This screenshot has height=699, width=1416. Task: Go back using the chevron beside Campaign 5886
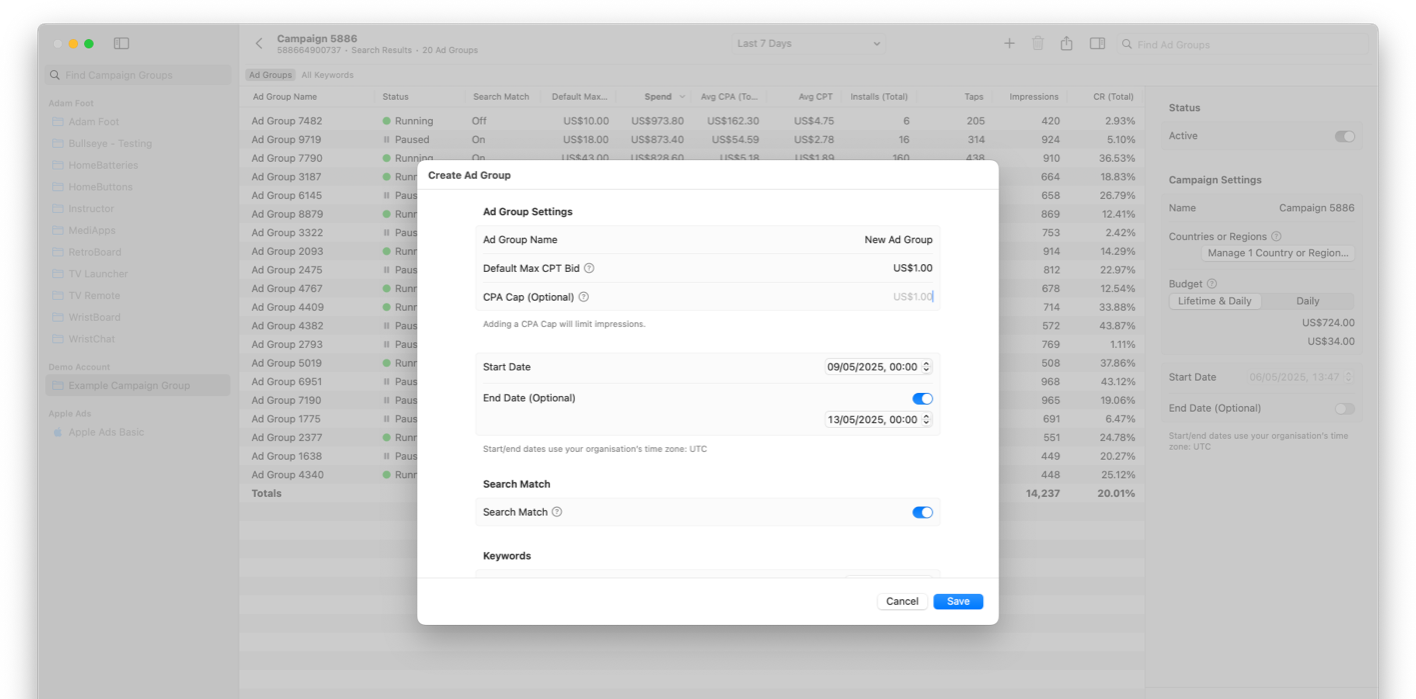[x=259, y=44]
